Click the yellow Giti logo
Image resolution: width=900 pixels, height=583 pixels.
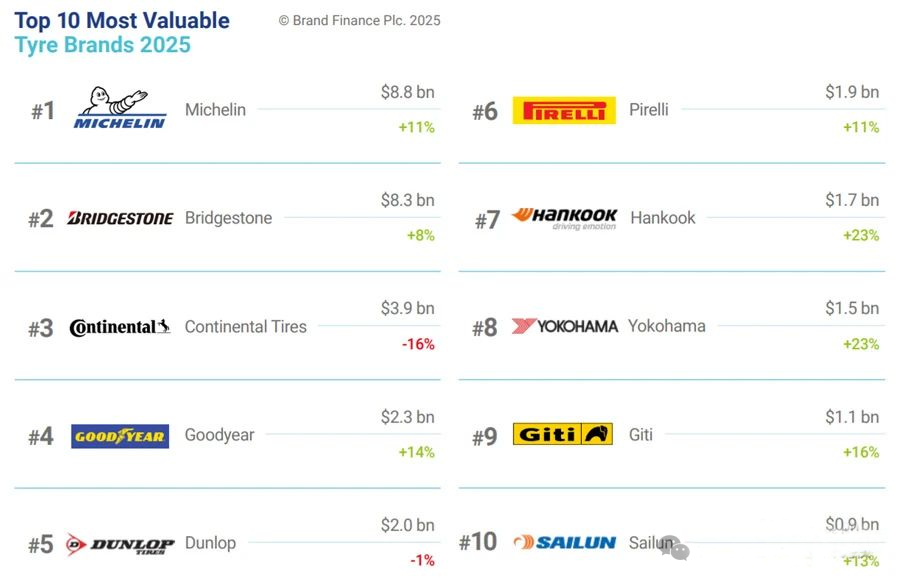pyautogui.click(x=562, y=434)
